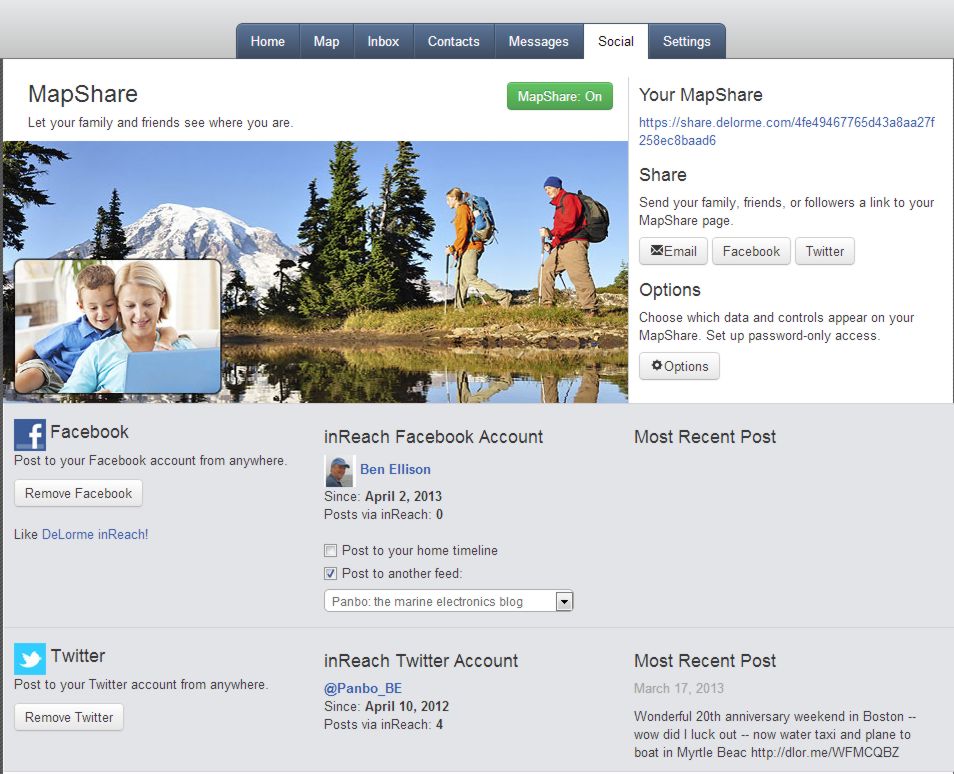Click the 'Your MapShare' heading
The width and height of the screenshot is (954, 774).
pos(701,95)
